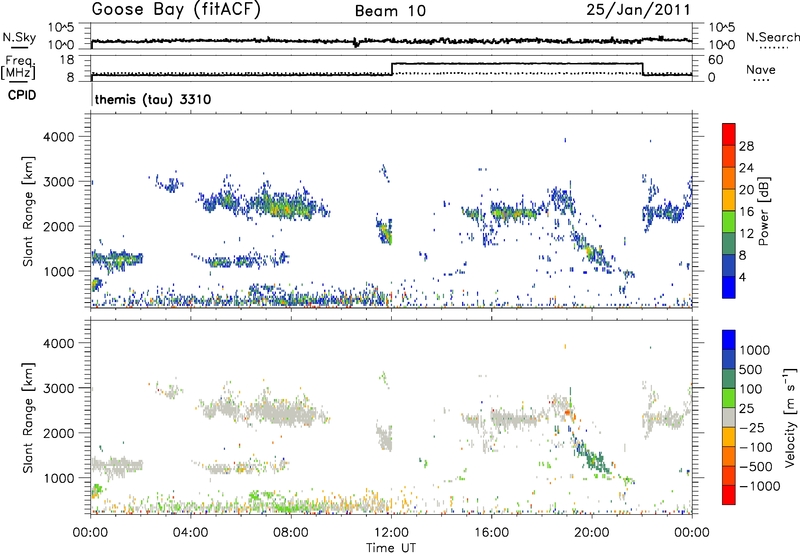Image resolution: width=800 pixels, height=554 pixels.
Task: Click the dark blue top segment of Velocity color bar
Action: click(729, 340)
